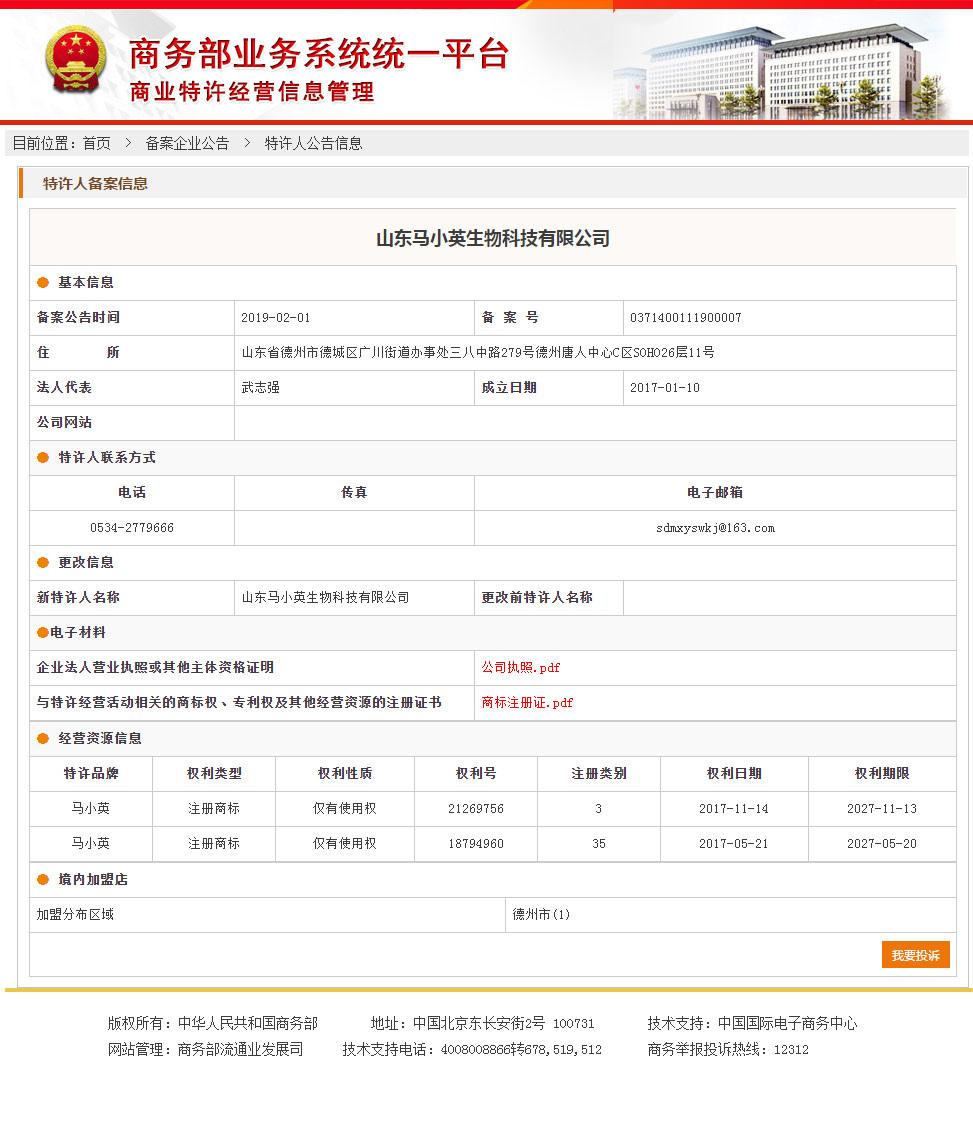The image size is (973, 1132).
Task: Click the 更改前特许人名称 label
Action: pyautogui.click(x=537, y=598)
